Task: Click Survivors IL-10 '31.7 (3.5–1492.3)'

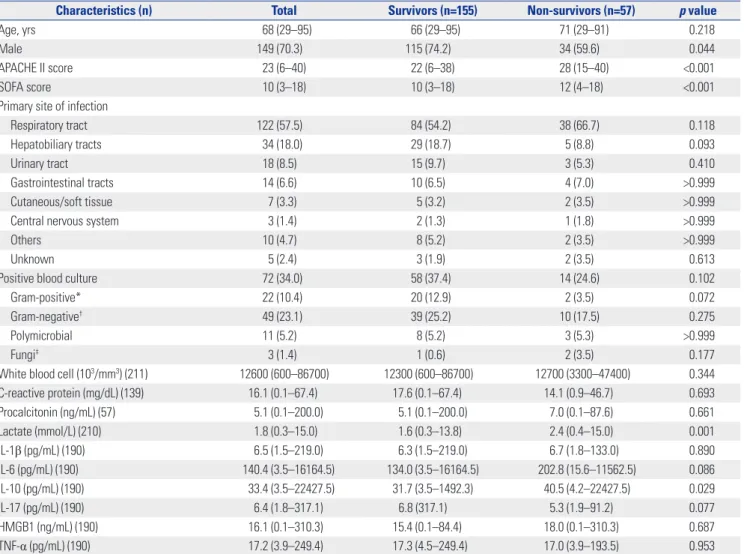Action: (x=433, y=489)
